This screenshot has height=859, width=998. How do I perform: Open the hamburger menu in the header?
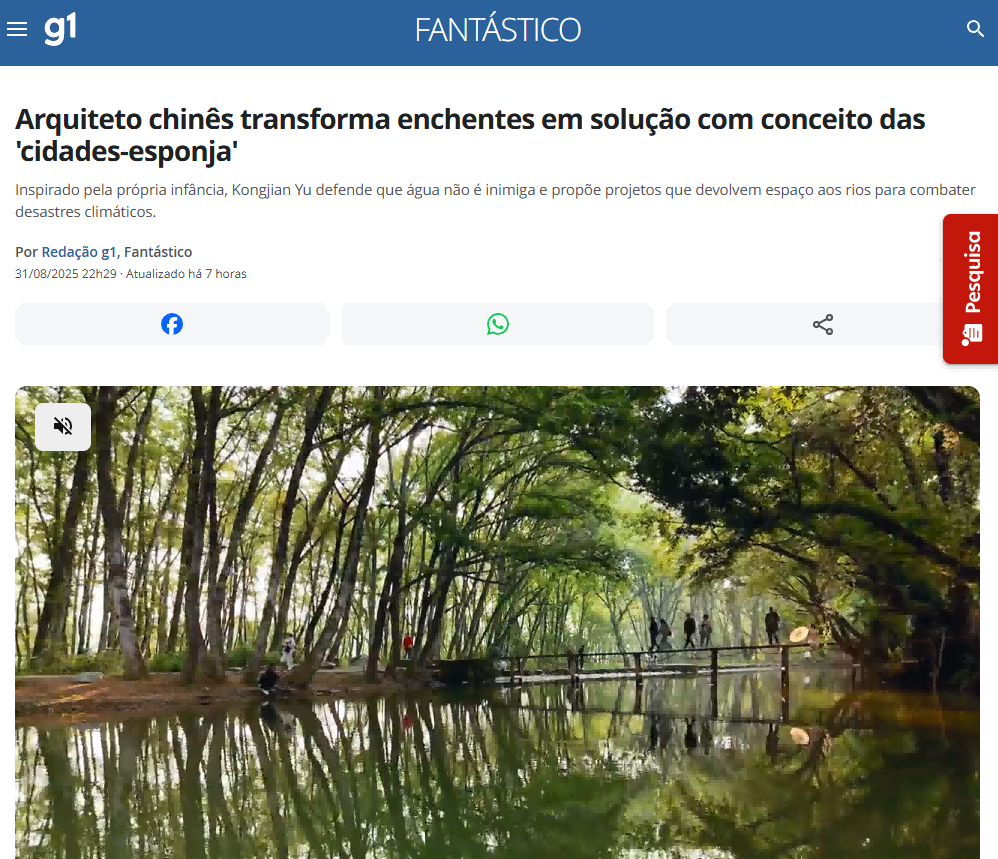coord(17,29)
